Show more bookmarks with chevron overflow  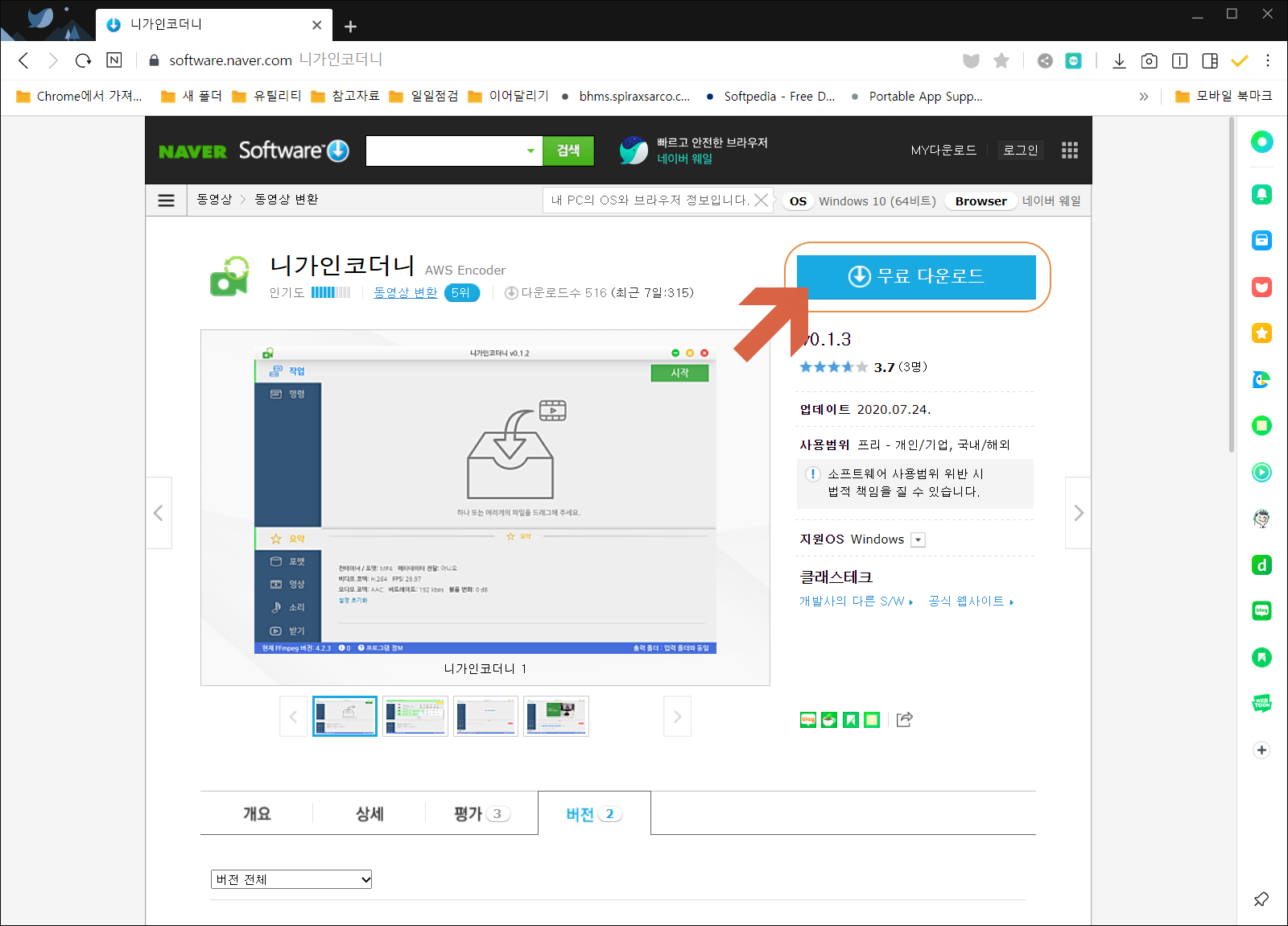pos(1144,97)
